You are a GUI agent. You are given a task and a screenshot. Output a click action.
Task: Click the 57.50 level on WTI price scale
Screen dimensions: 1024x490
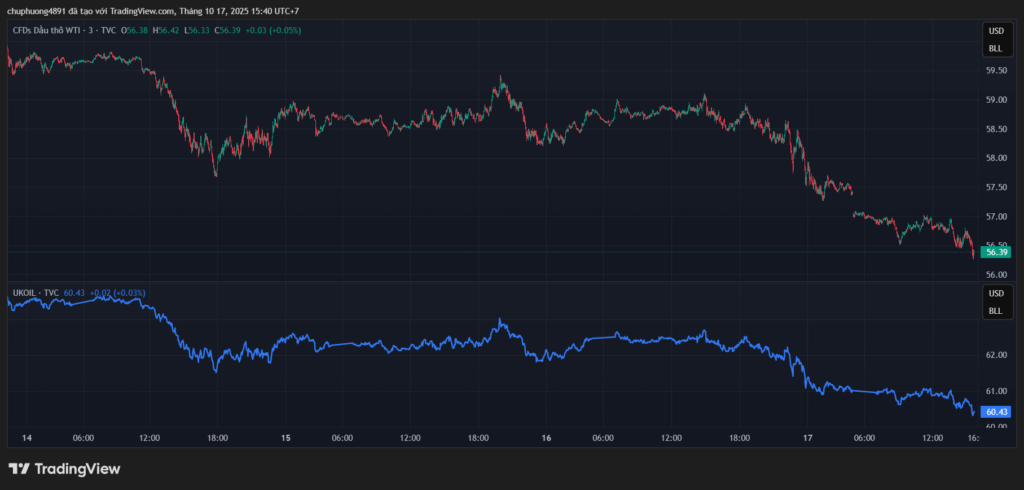click(x=996, y=187)
